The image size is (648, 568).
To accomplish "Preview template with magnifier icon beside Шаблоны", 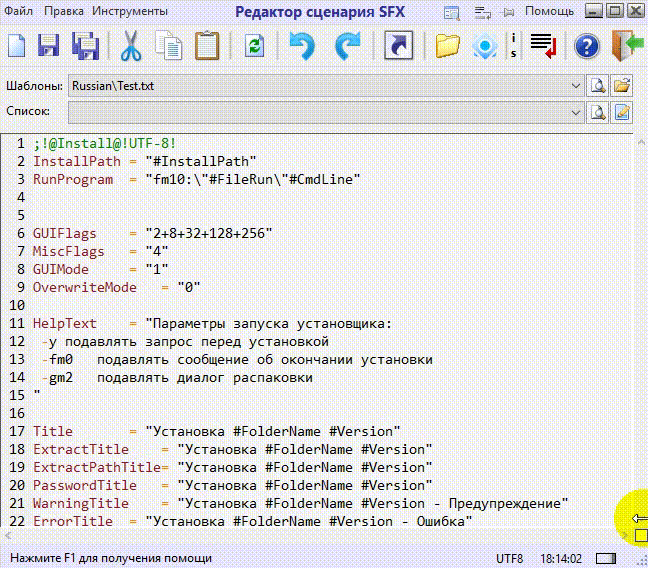I will coord(598,86).
